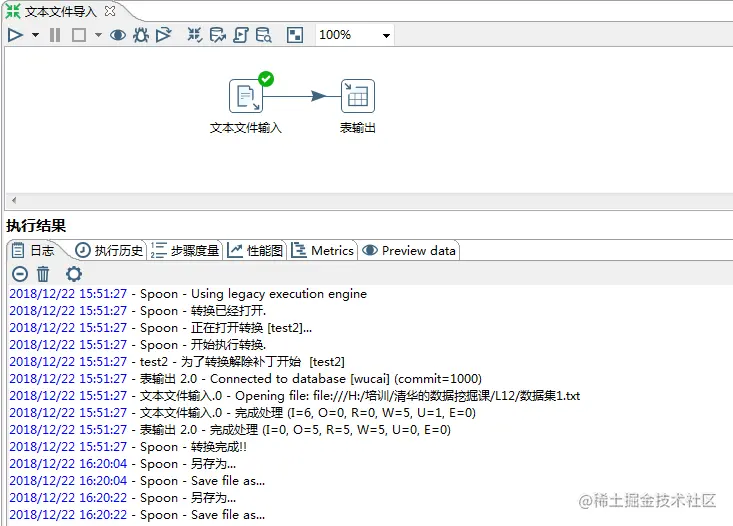Screen dimensions: 733x526
Task: Stop the transformation with square icon
Action: (x=79, y=35)
